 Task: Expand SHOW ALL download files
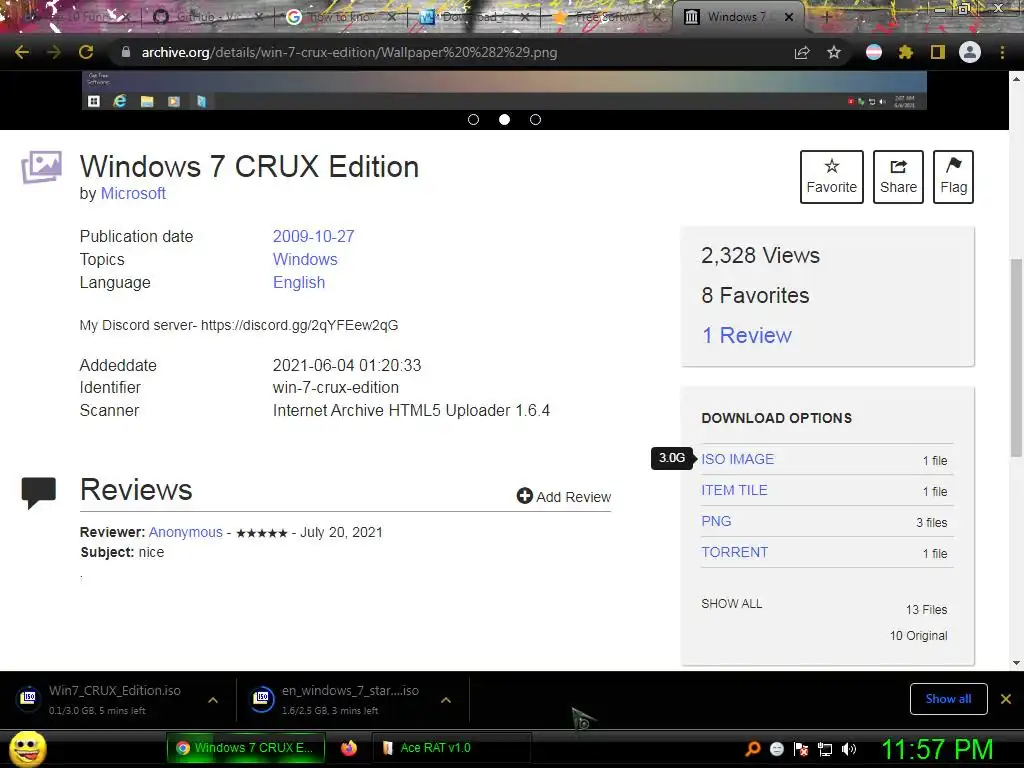731,603
